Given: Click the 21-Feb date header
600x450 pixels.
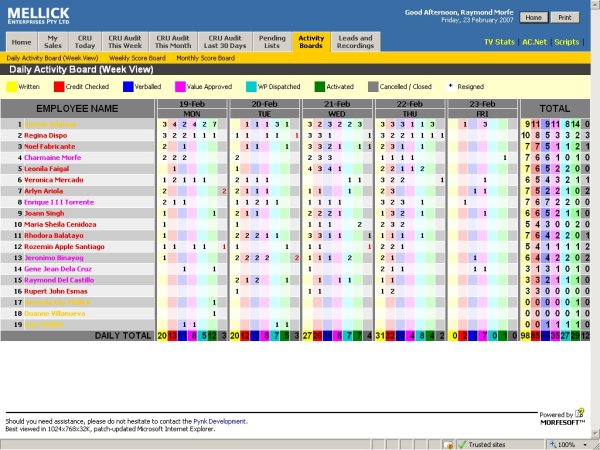Looking at the screenshot, I should click(337, 104).
